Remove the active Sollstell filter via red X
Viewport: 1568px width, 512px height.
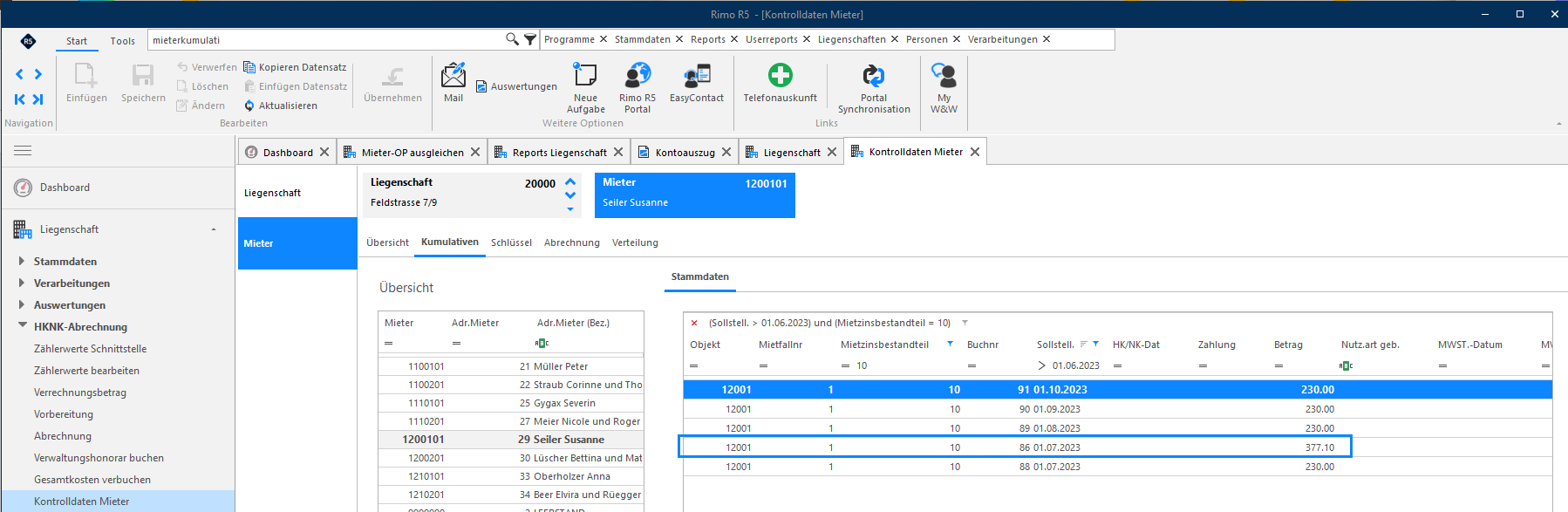[694, 323]
